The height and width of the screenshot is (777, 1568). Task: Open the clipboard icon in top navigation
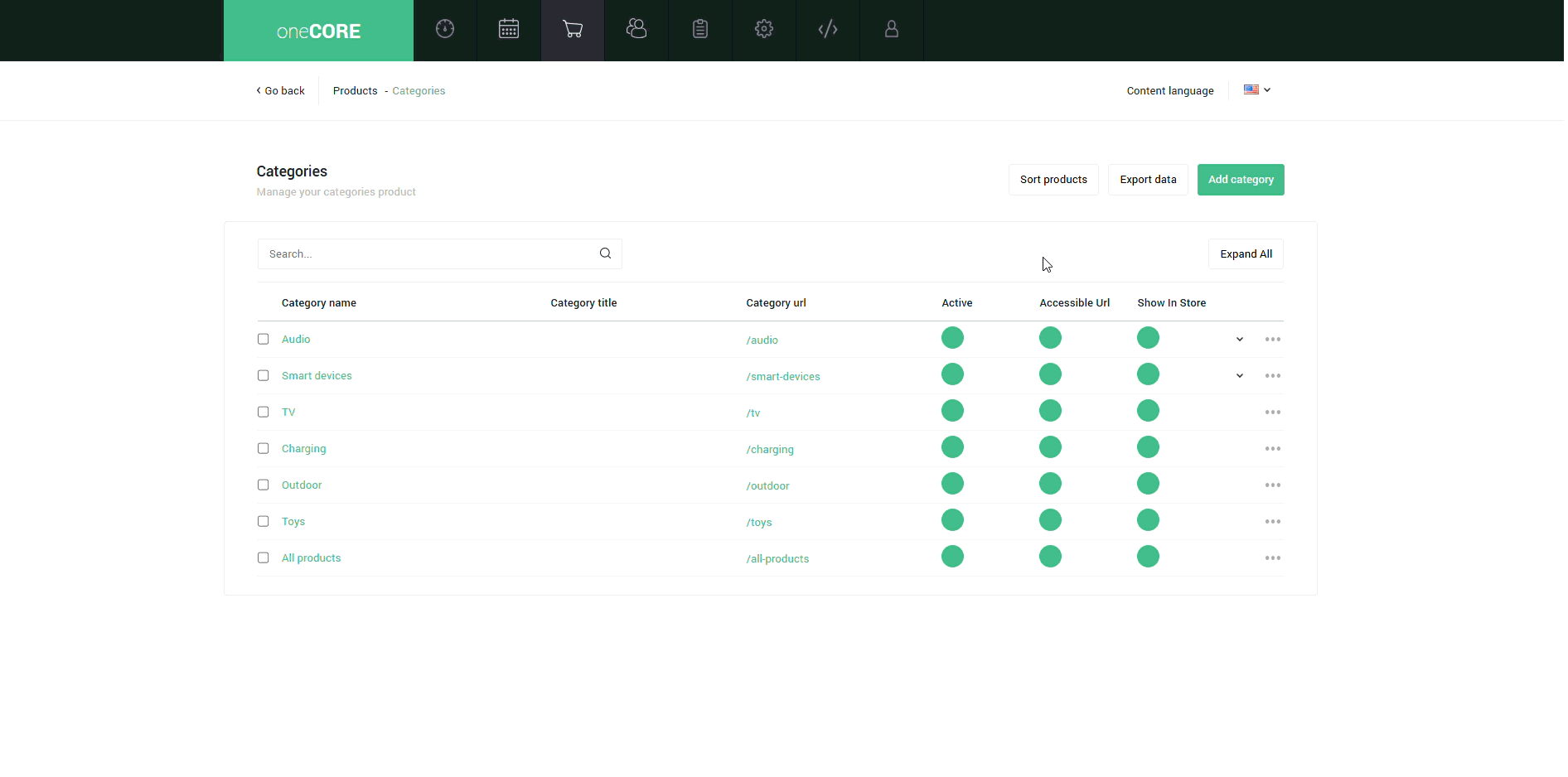(700, 30)
